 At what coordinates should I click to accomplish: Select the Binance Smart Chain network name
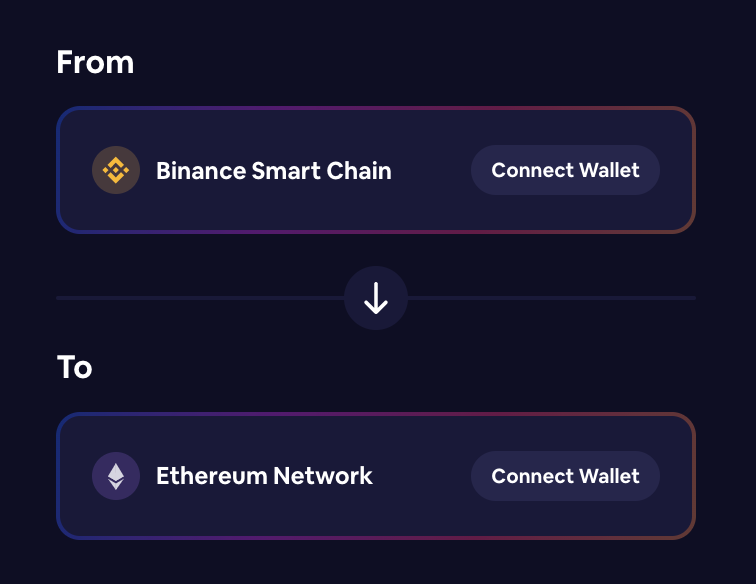[273, 170]
